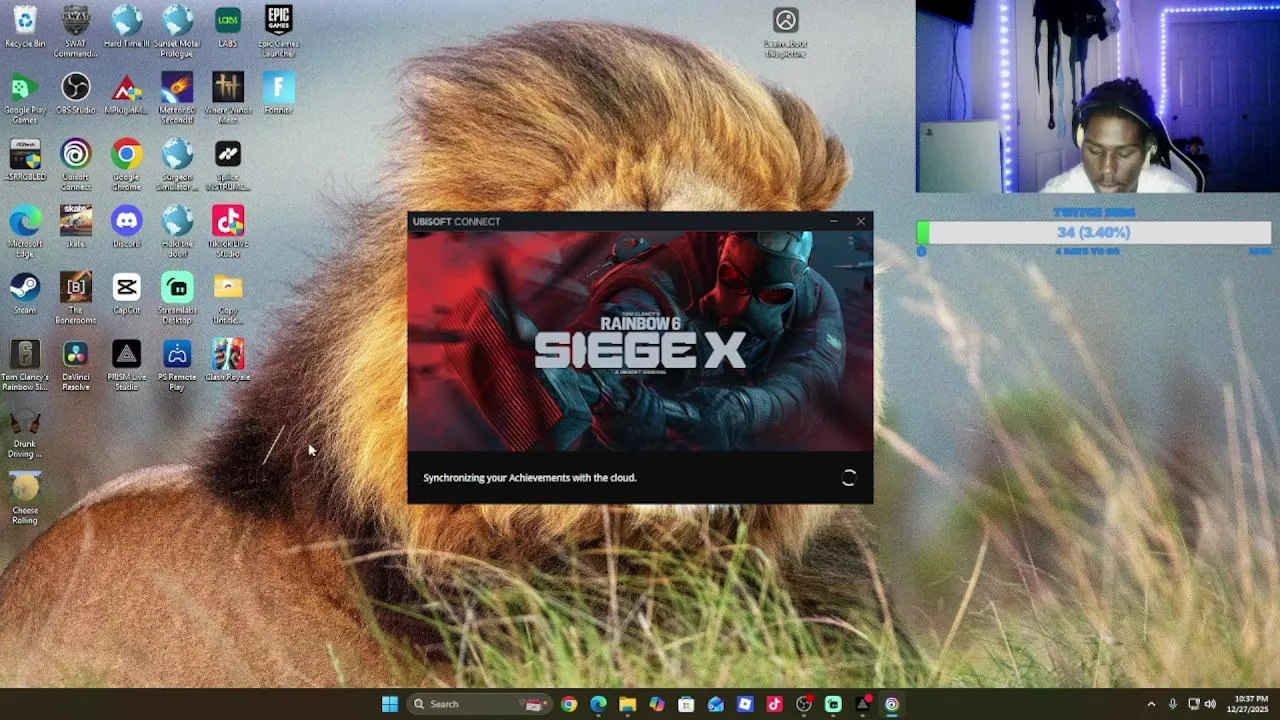The image size is (1280, 720).
Task: Open the Sunset Motel Prologue desktop shortcut
Action: pyautogui.click(x=177, y=31)
